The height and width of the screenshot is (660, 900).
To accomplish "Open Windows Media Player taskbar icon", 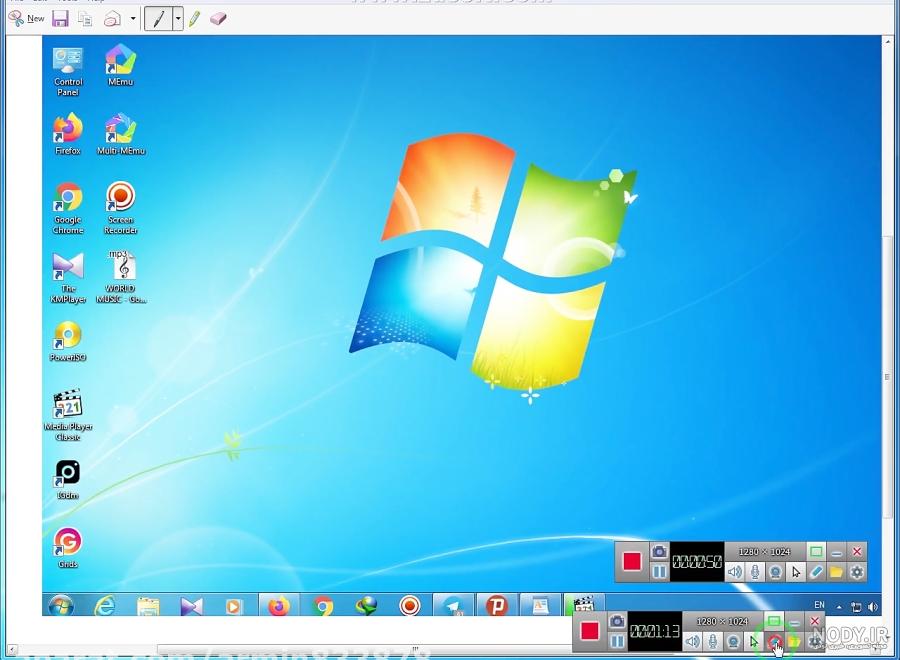I will [234, 606].
